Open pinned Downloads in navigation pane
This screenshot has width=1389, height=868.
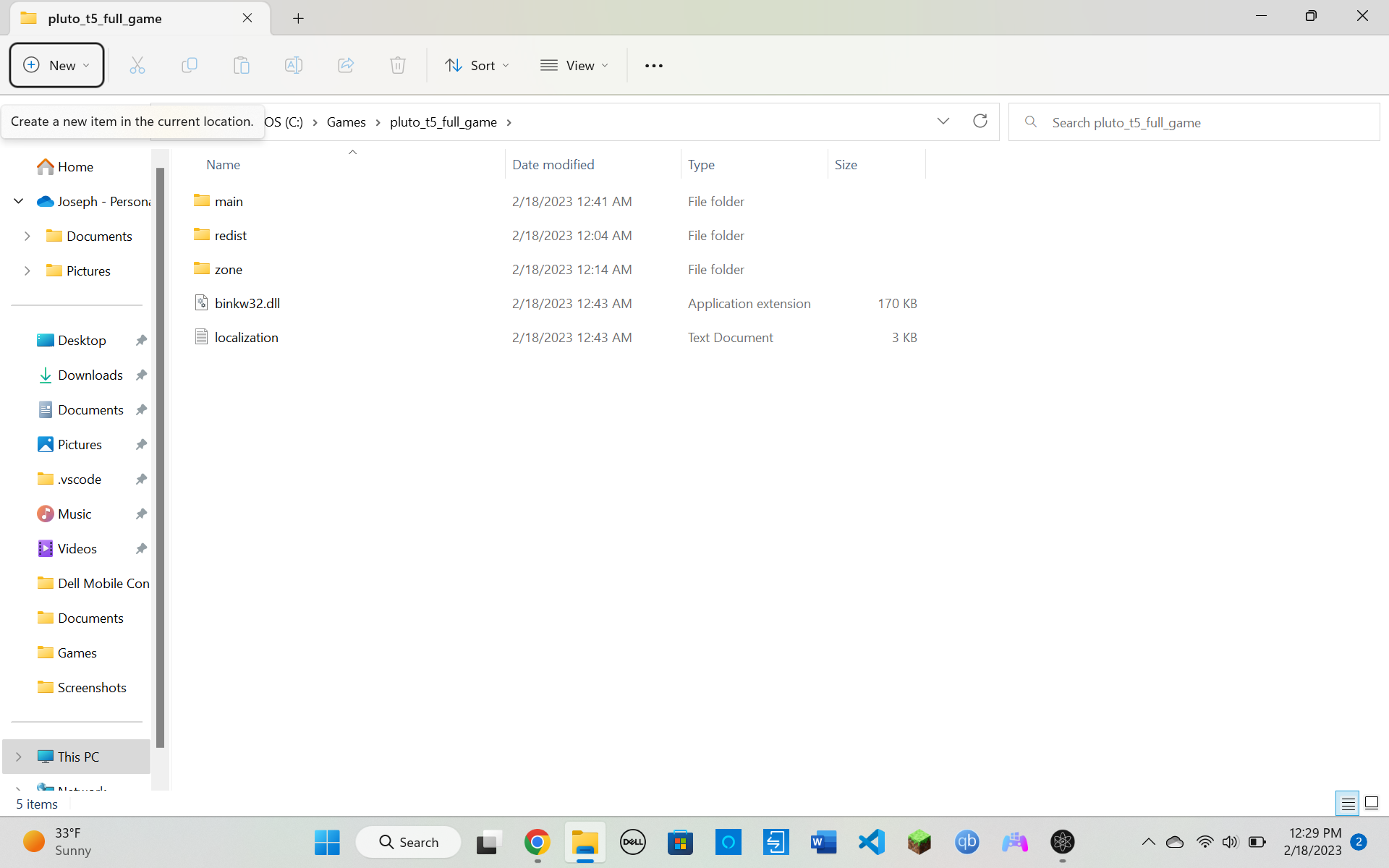tap(90, 375)
